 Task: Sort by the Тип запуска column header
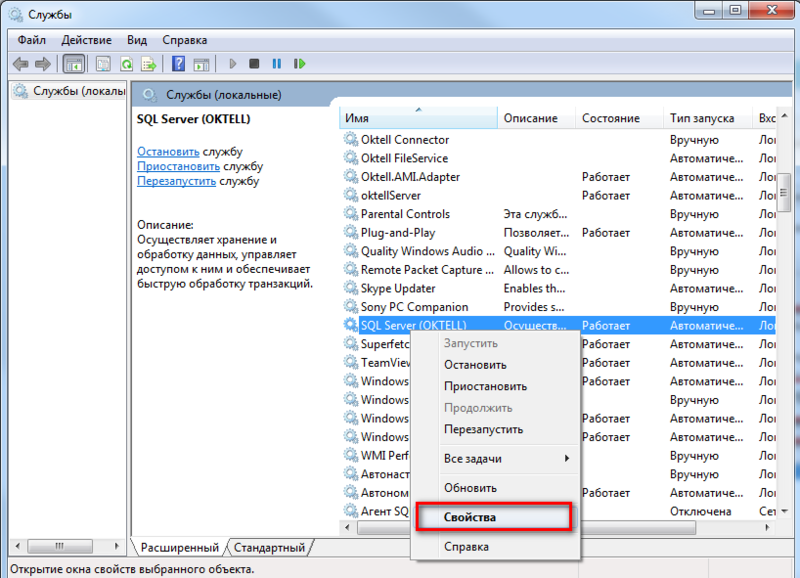(708, 118)
